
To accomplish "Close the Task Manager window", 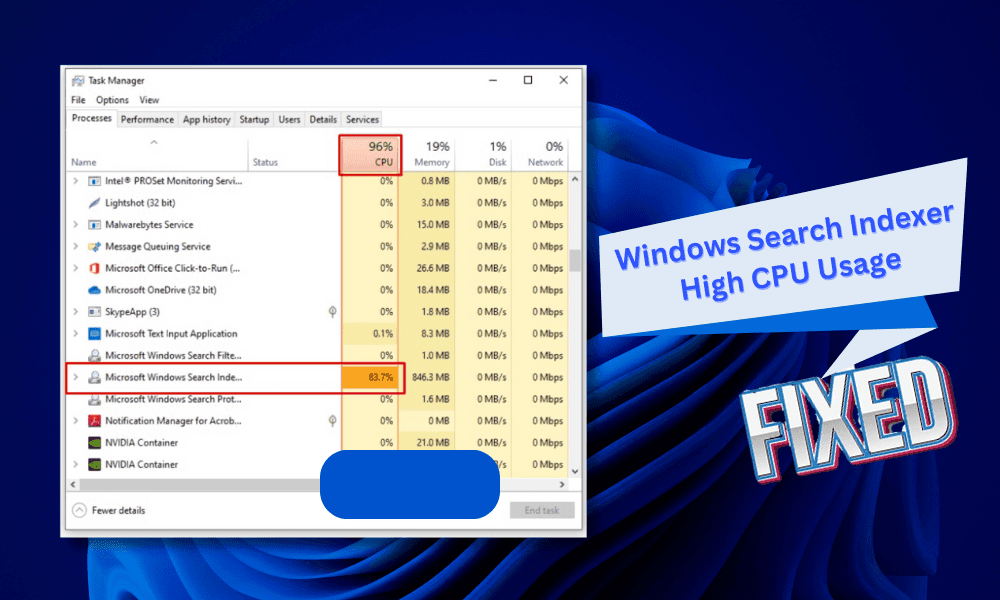I will click(564, 80).
